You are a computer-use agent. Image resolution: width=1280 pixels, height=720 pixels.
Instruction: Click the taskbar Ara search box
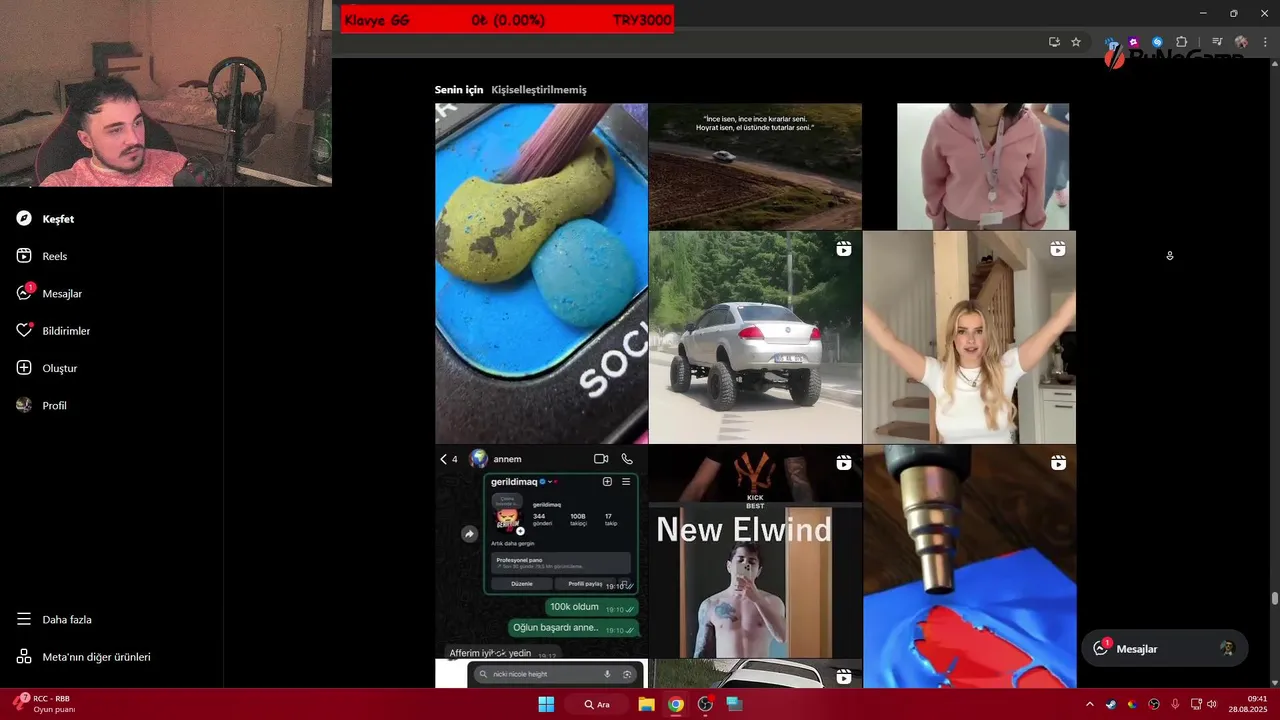pos(598,704)
